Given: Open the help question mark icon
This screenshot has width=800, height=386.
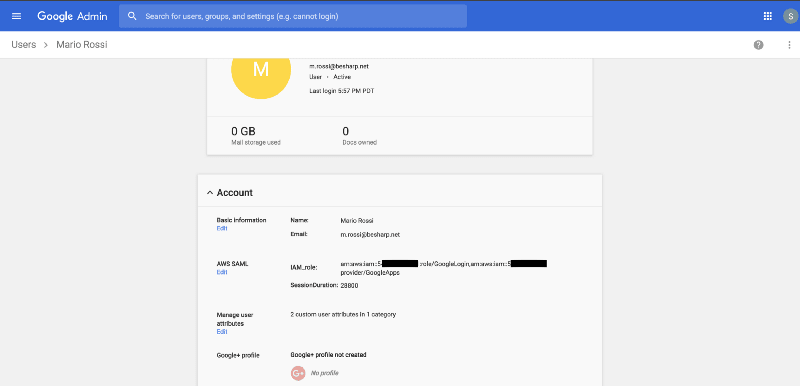Looking at the screenshot, I should click(x=759, y=45).
